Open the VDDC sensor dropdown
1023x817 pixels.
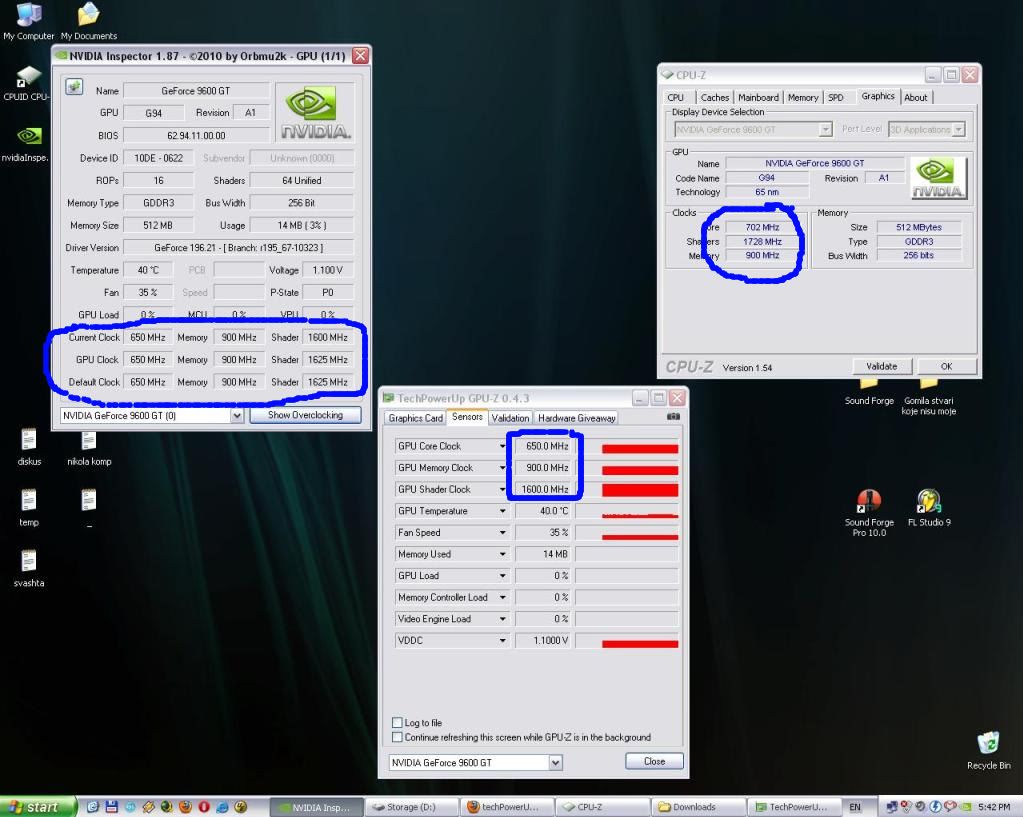point(502,641)
